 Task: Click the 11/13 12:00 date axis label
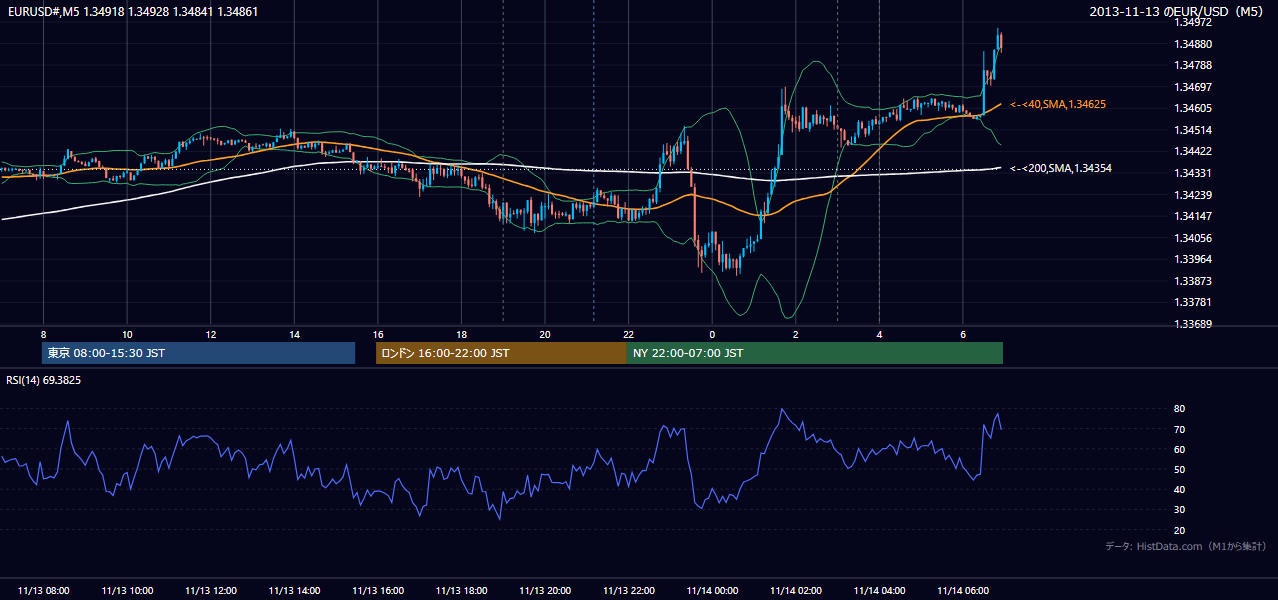211,591
